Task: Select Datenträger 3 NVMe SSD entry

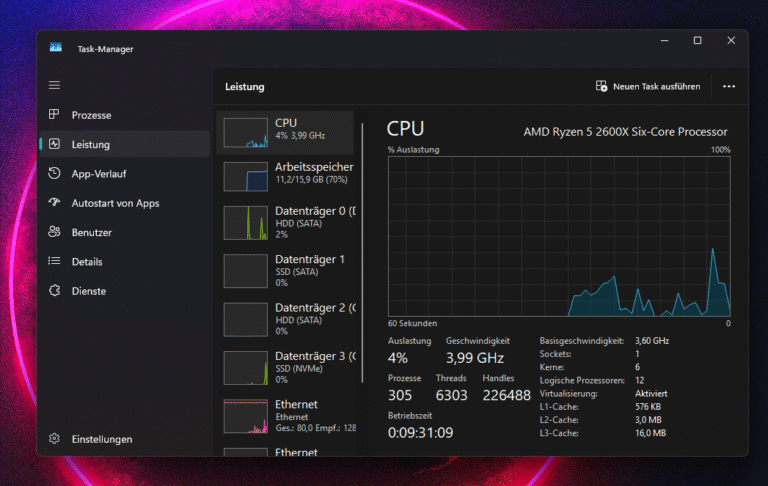Action: [x=287, y=367]
